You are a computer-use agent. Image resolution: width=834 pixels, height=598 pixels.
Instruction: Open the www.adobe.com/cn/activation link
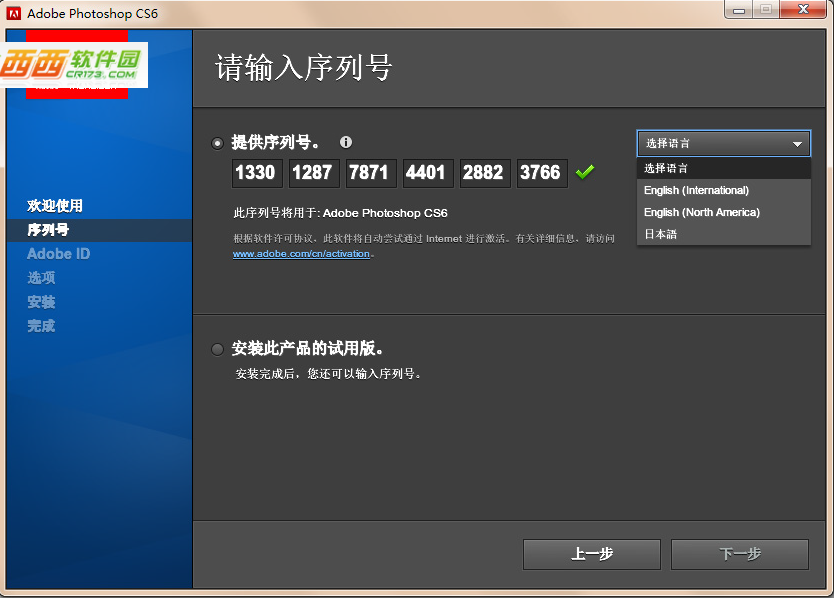(301, 254)
